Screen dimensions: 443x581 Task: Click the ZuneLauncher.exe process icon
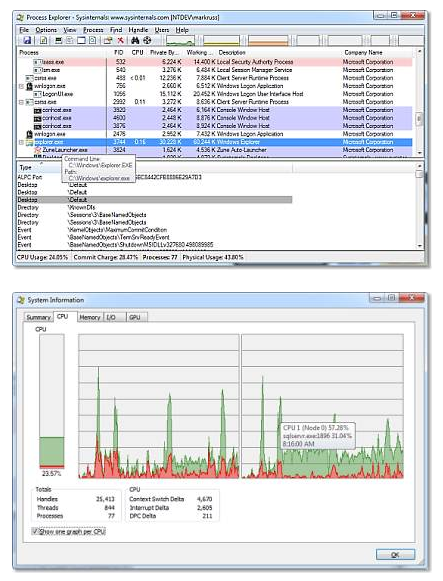(x=37, y=150)
